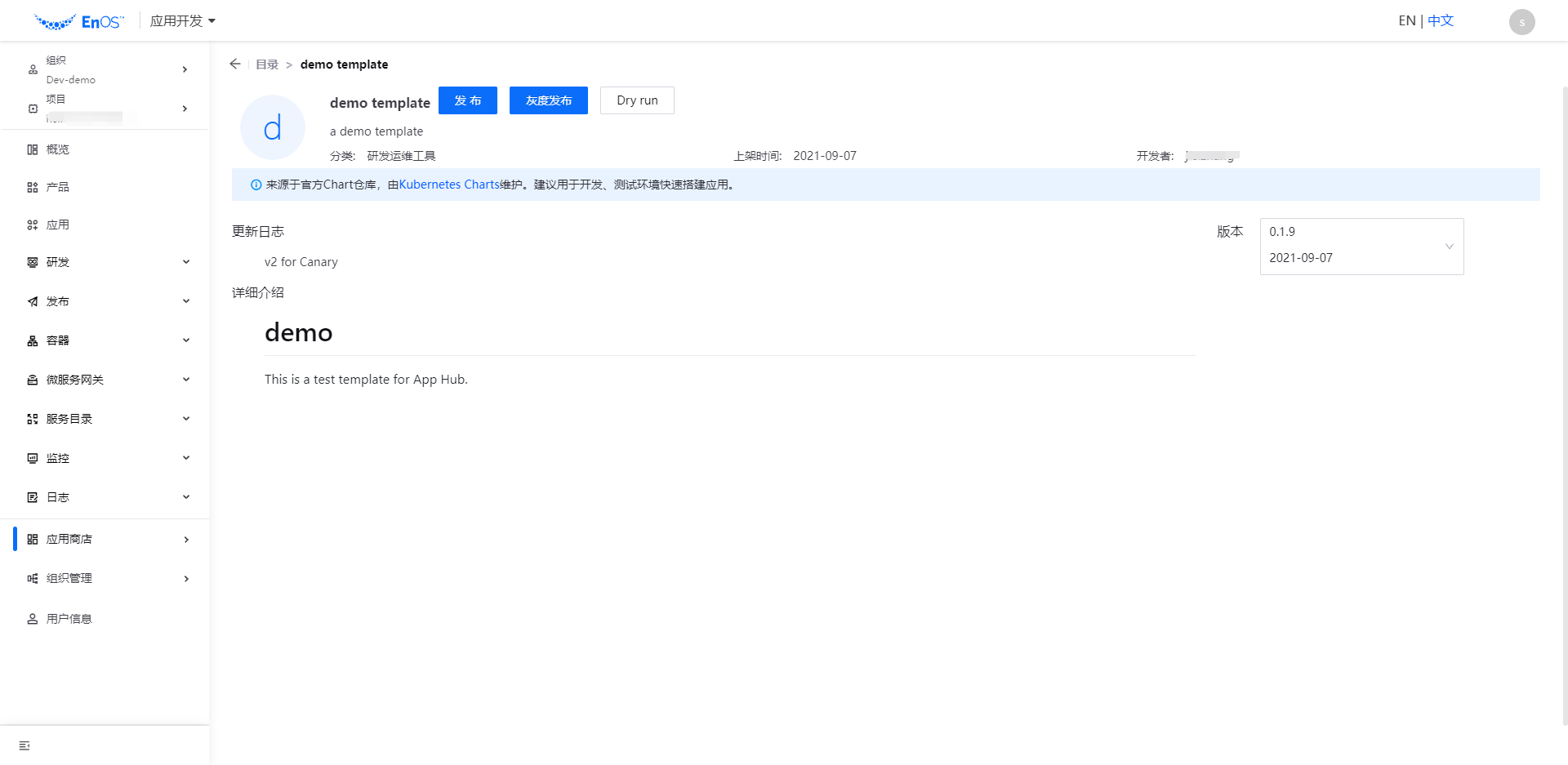Expand the 应用开发 menu in top bar

coord(182,20)
